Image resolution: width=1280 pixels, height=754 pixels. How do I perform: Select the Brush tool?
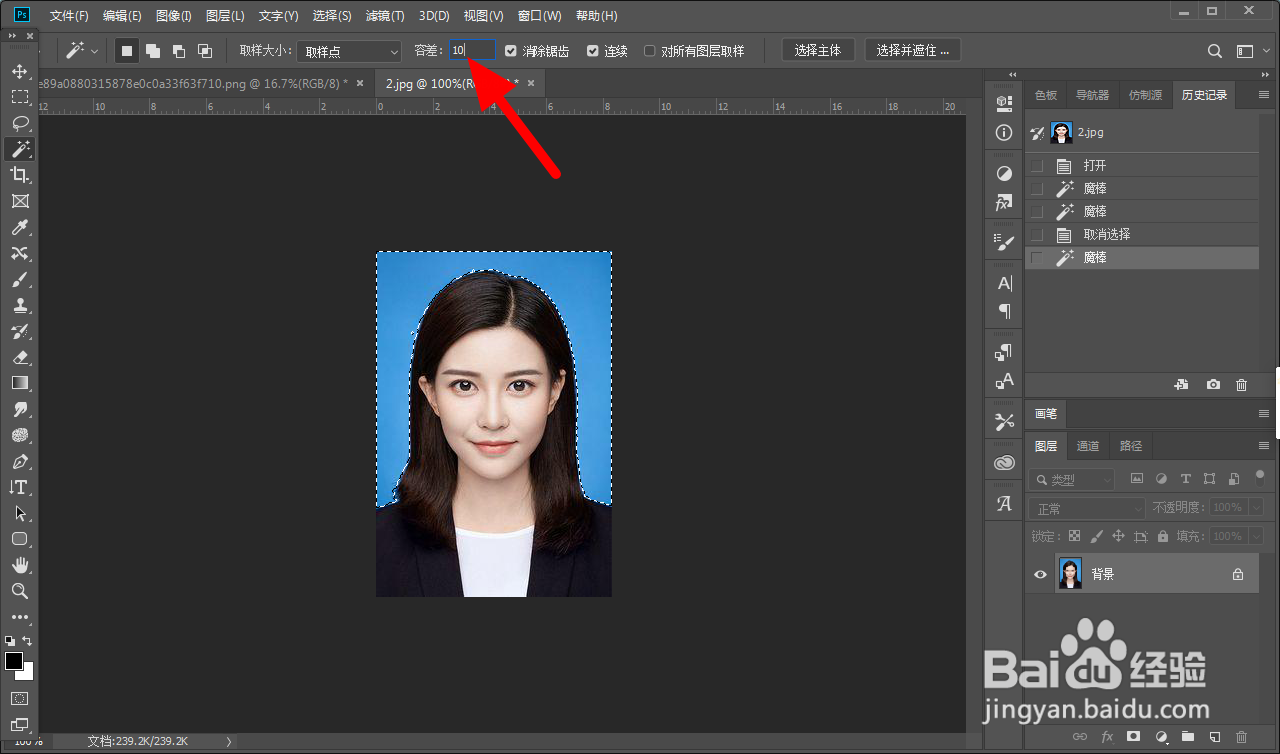pyautogui.click(x=19, y=279)
